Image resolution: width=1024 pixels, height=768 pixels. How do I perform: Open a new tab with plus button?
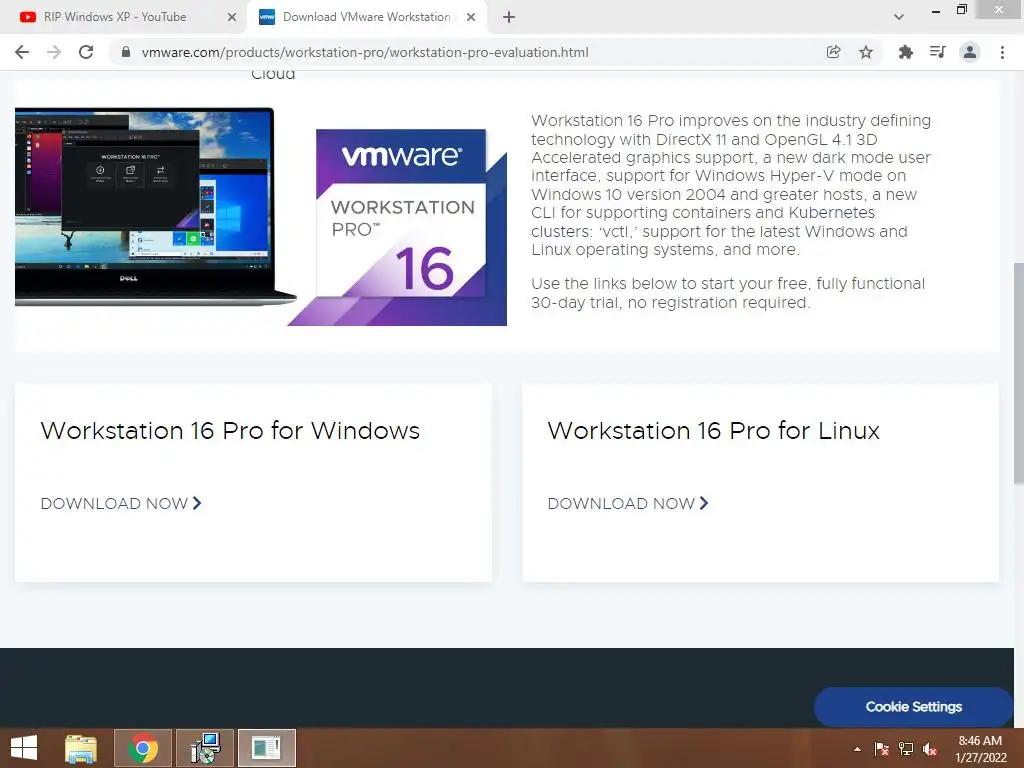[x=509, y=17]
